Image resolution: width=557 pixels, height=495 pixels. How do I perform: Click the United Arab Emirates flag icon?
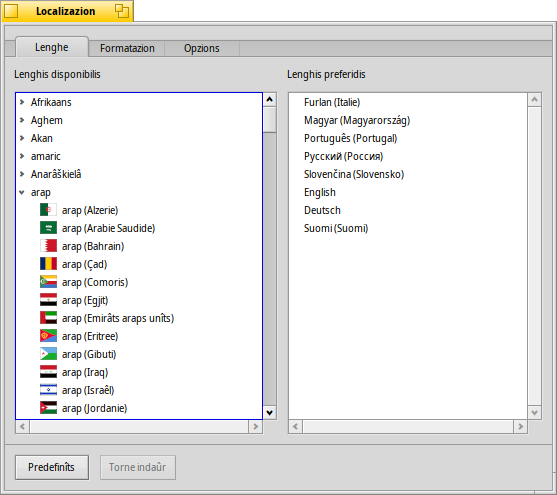(x=48, y=318)
